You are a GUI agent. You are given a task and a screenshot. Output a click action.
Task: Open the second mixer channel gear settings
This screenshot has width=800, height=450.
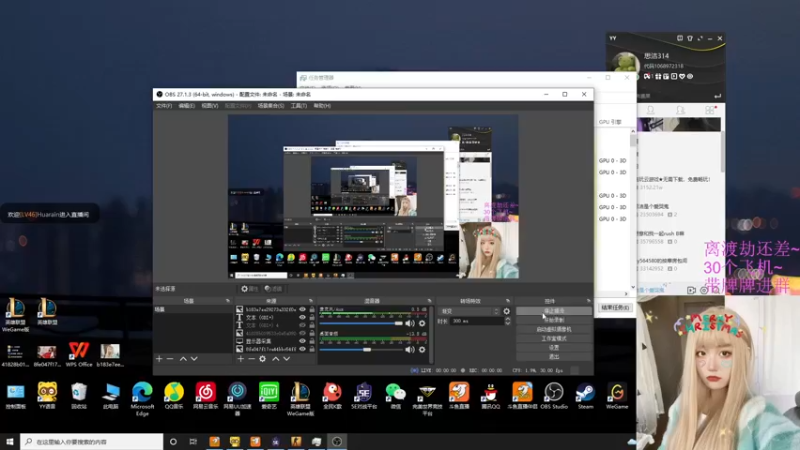pos(422,349)
